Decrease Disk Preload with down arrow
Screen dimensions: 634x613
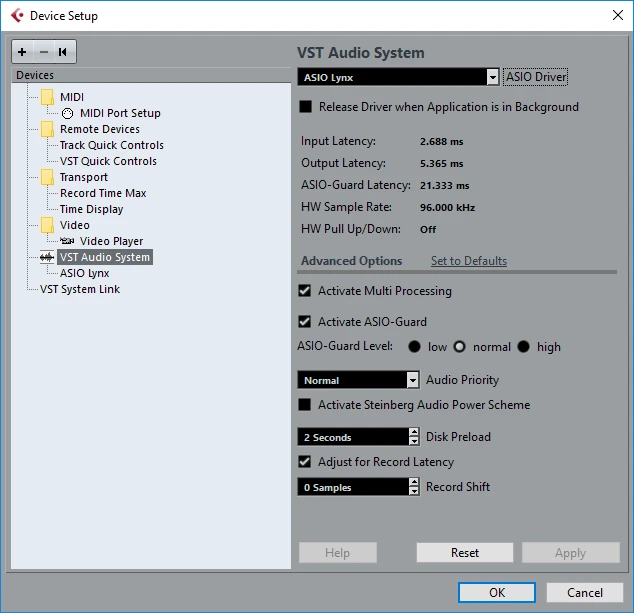(x=413, y=441)
